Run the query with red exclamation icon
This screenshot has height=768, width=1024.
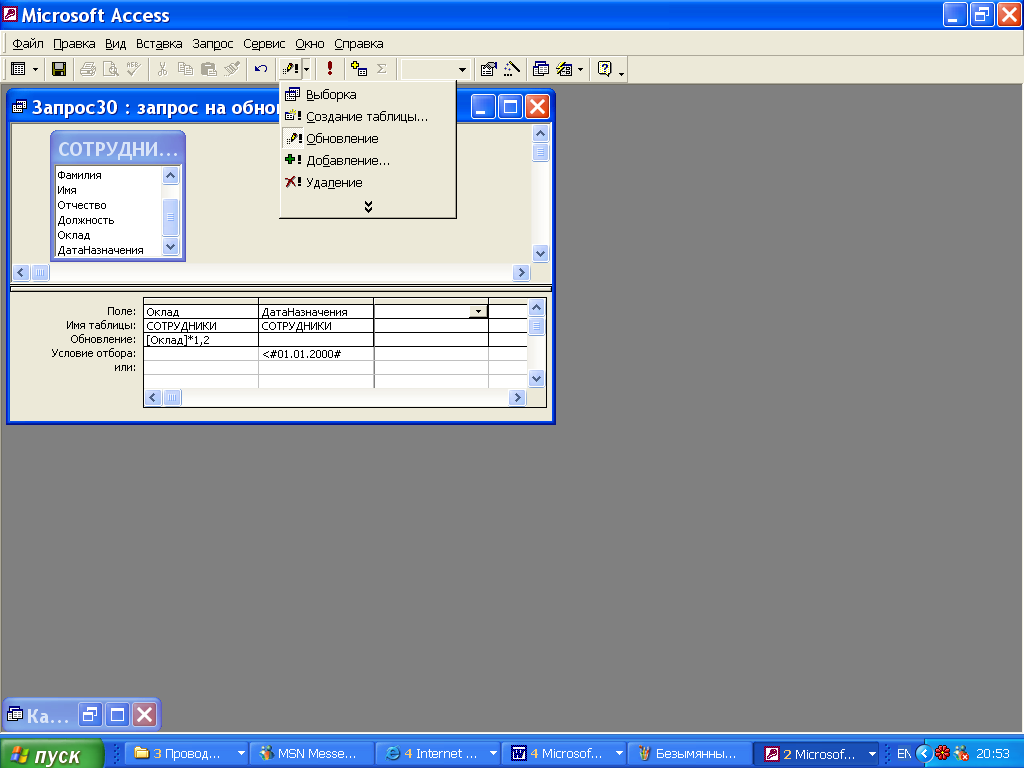point(330,69)
